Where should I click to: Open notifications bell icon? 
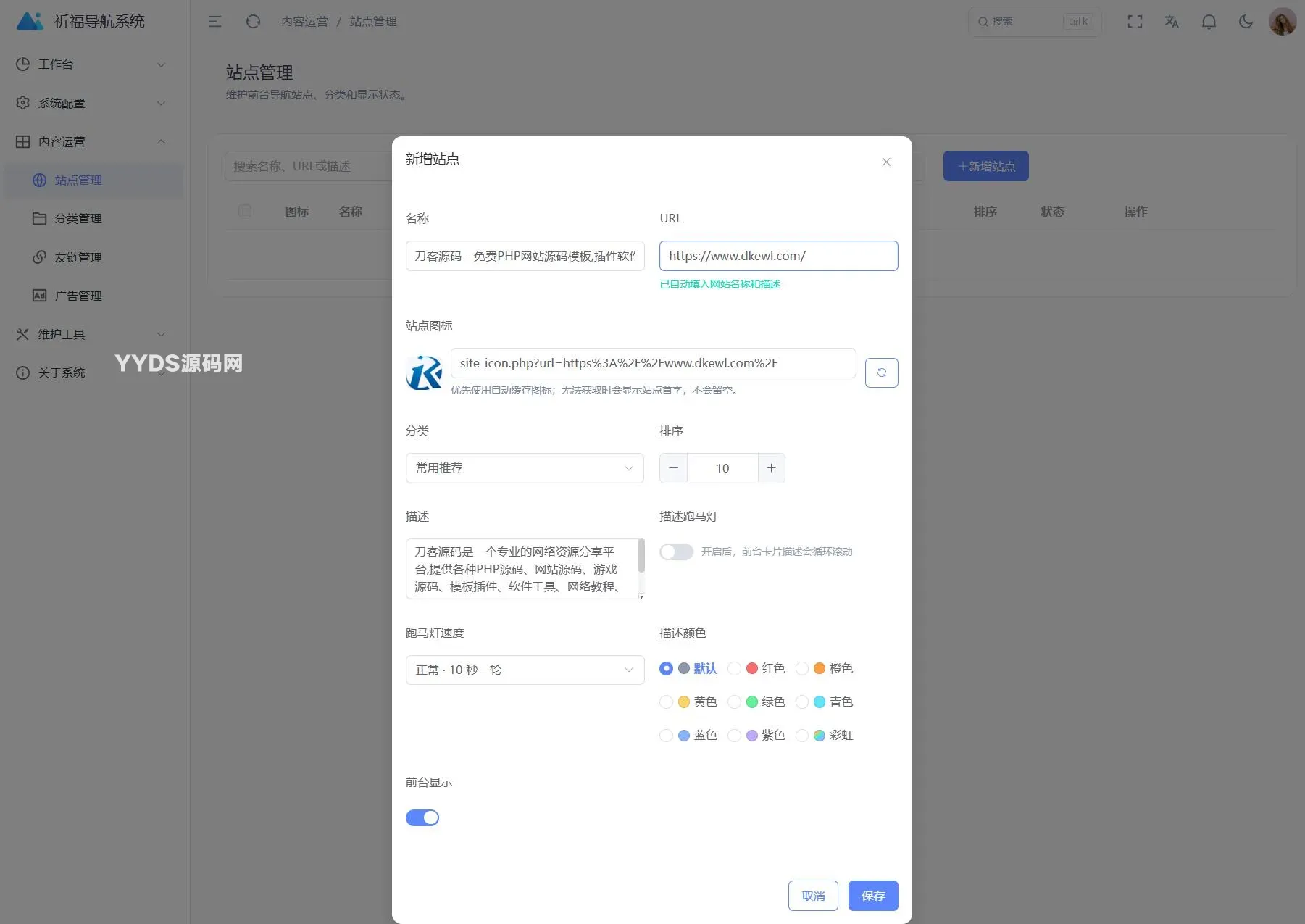coord(1209,22)
